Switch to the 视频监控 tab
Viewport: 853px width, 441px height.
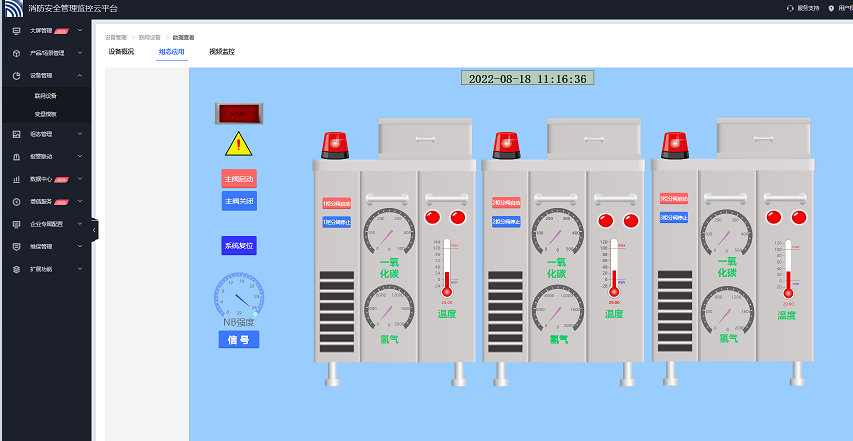pyautogui.click(x=222, y=51)
